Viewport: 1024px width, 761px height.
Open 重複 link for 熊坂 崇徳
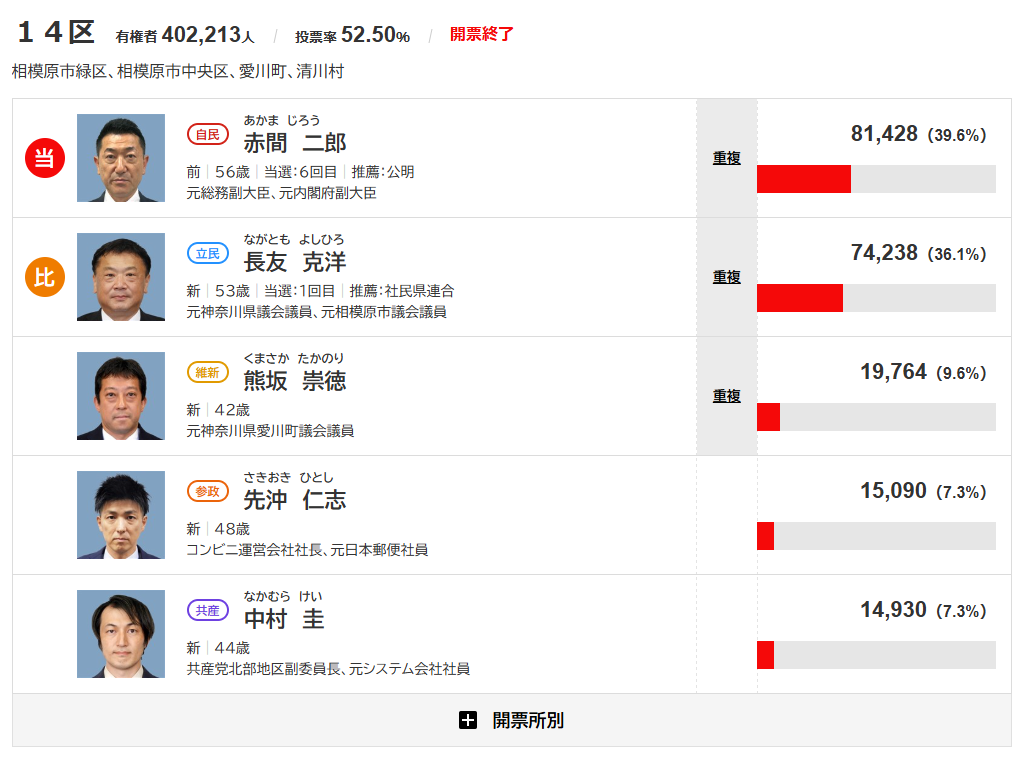click(727, 396)
